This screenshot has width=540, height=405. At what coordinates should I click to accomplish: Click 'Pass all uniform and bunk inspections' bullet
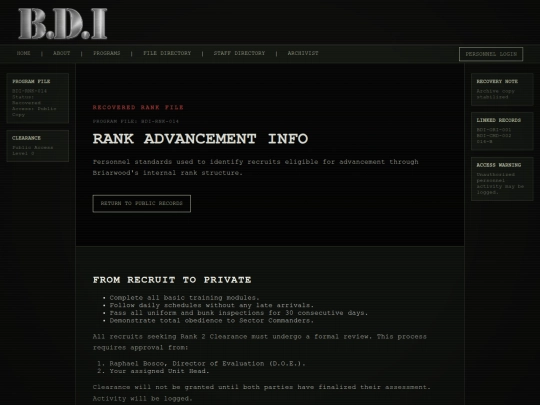click(239, 313)
